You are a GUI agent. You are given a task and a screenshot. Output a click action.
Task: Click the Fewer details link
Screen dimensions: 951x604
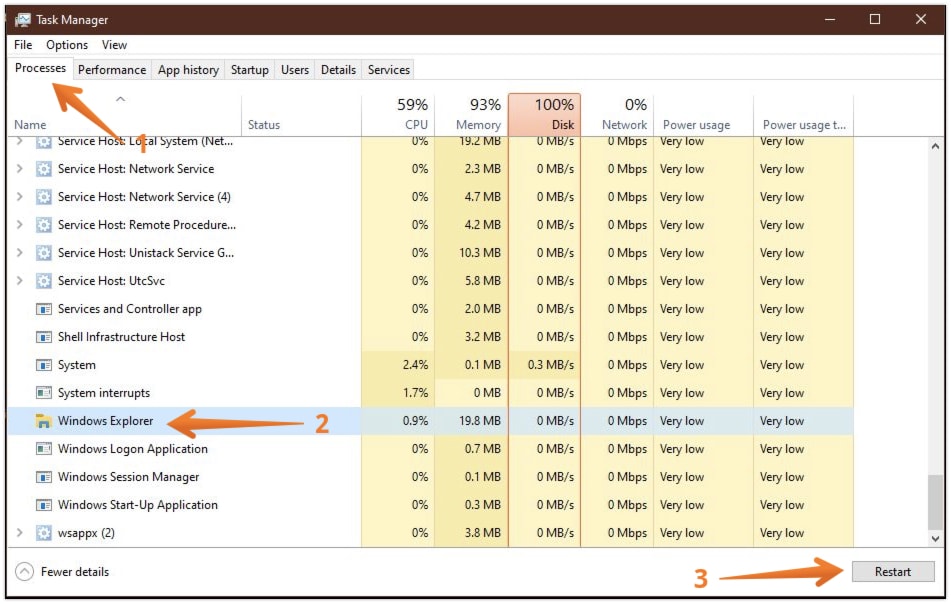75,571
